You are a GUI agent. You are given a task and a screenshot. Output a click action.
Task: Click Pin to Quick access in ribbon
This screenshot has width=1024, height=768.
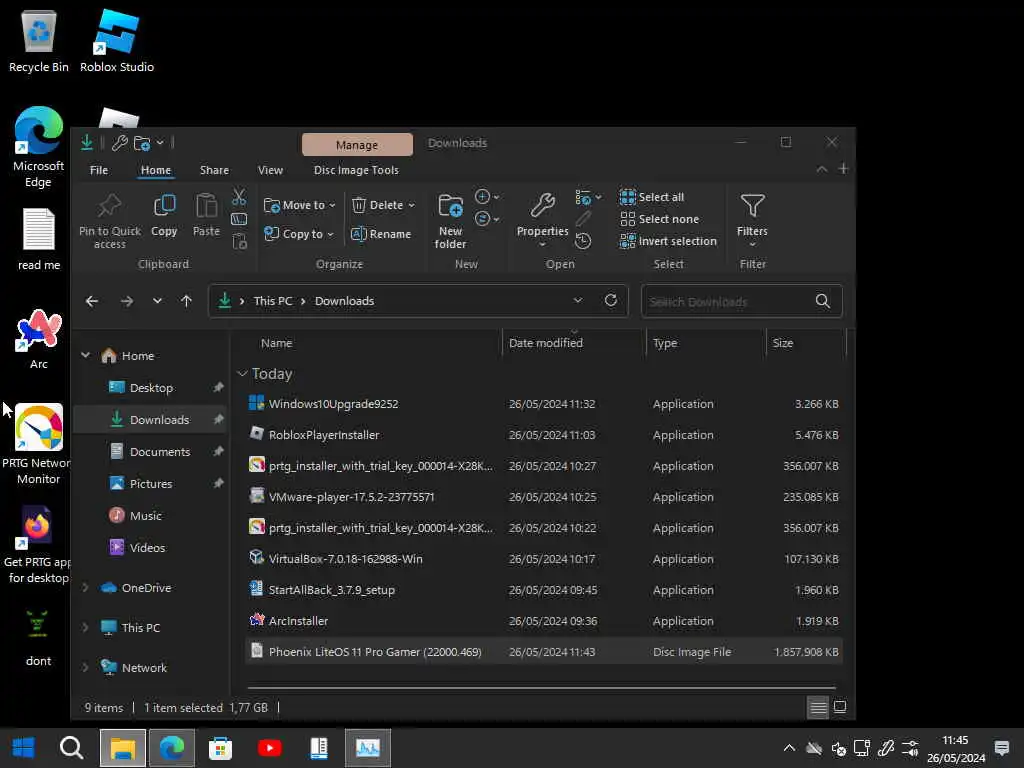(x=110, y=221)
